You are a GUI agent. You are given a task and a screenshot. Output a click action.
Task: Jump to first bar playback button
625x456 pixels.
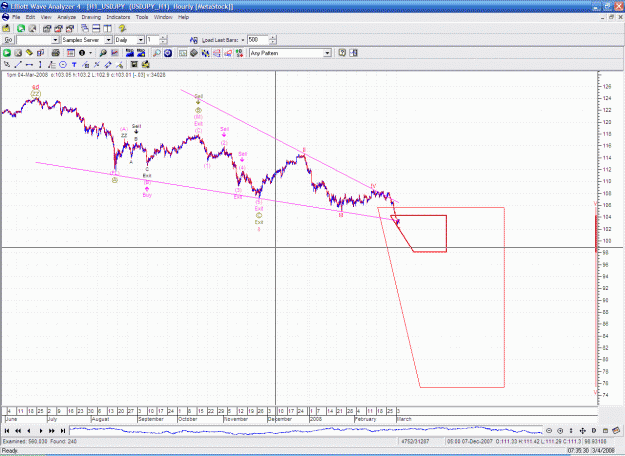point(7,431)
